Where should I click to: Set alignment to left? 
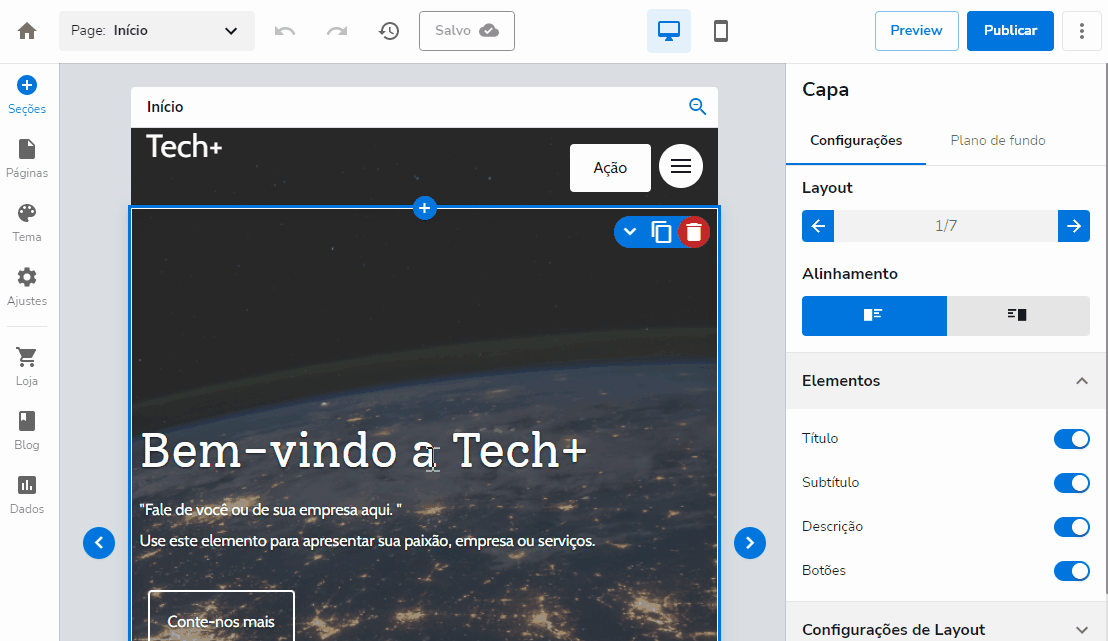(874, 315)
